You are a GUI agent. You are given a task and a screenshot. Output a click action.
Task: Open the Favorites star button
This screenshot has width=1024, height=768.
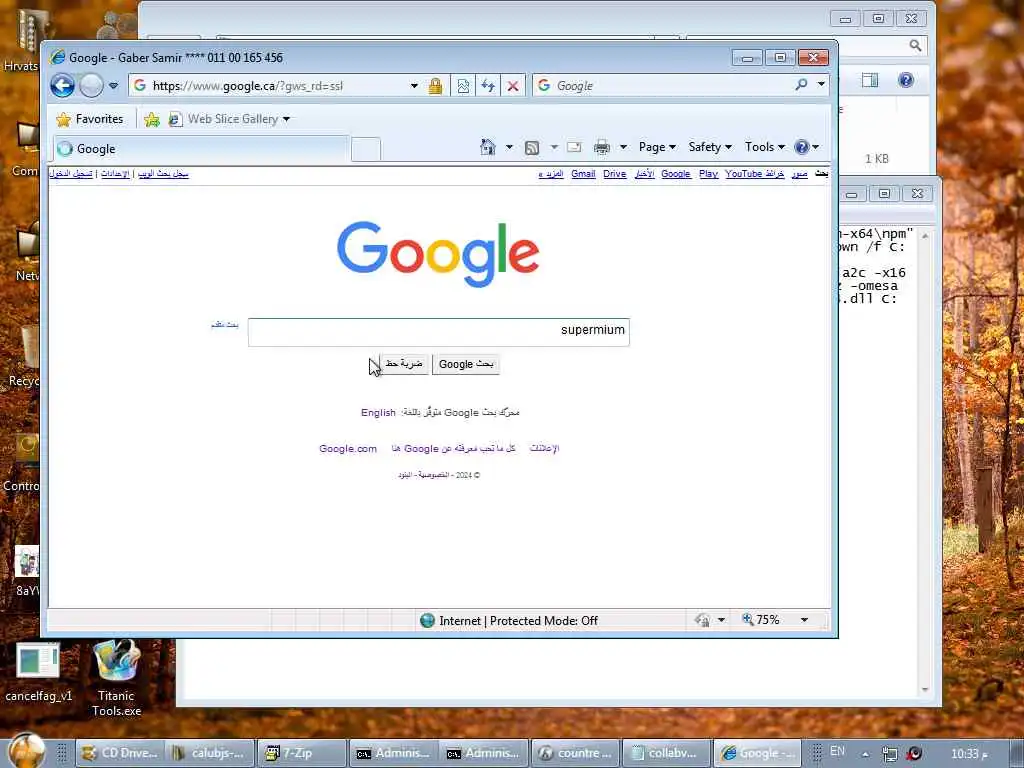tap(90, 119)
